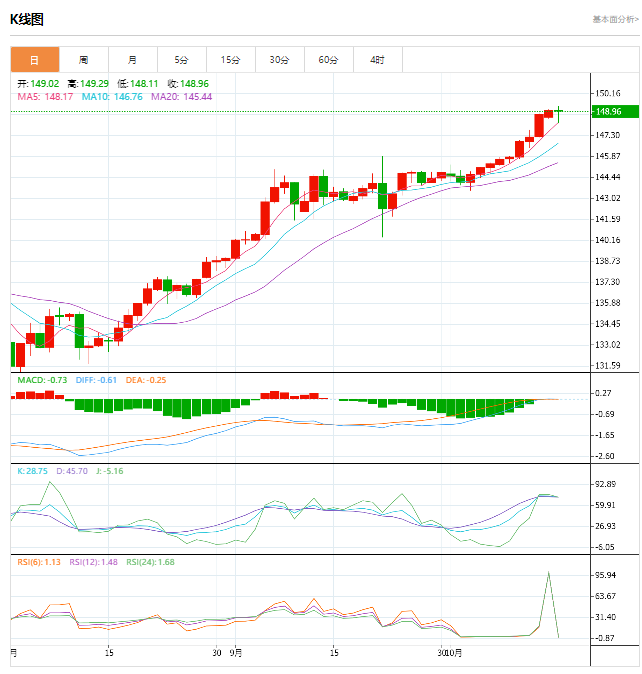
Task: Select the 日 daily chart tab
Action: point(35,60)
